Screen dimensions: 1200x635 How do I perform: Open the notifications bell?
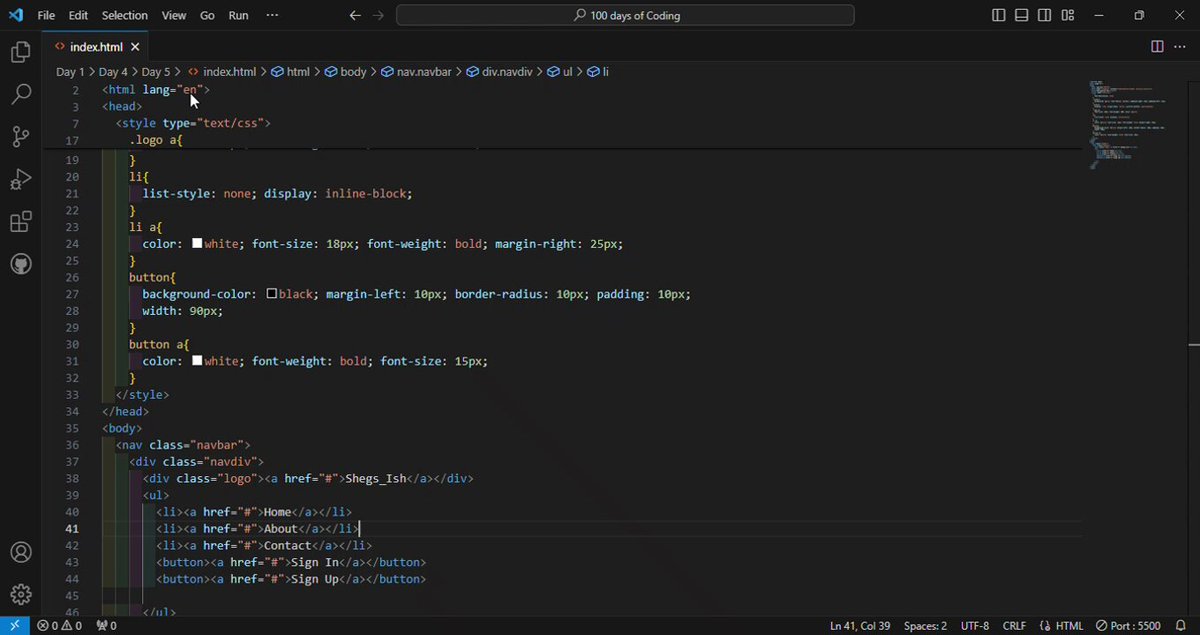[x=1180, y=625]
